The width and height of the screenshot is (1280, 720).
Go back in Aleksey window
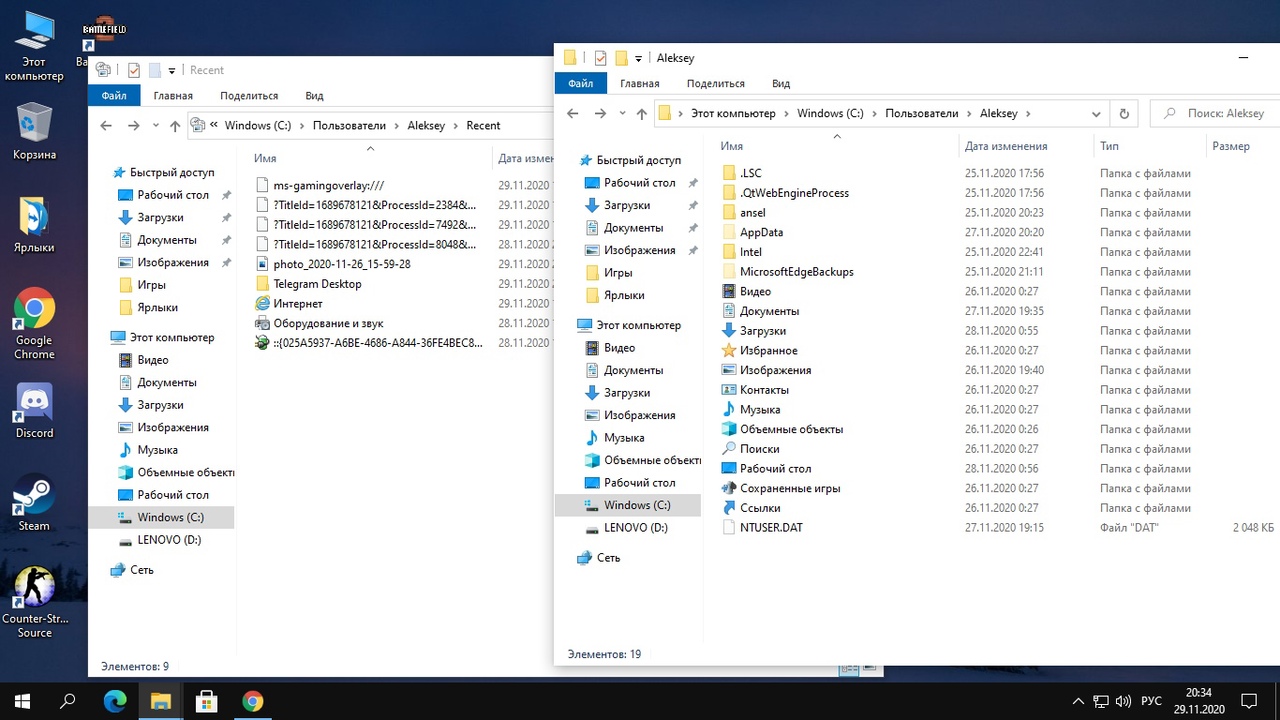coord(573,113)
